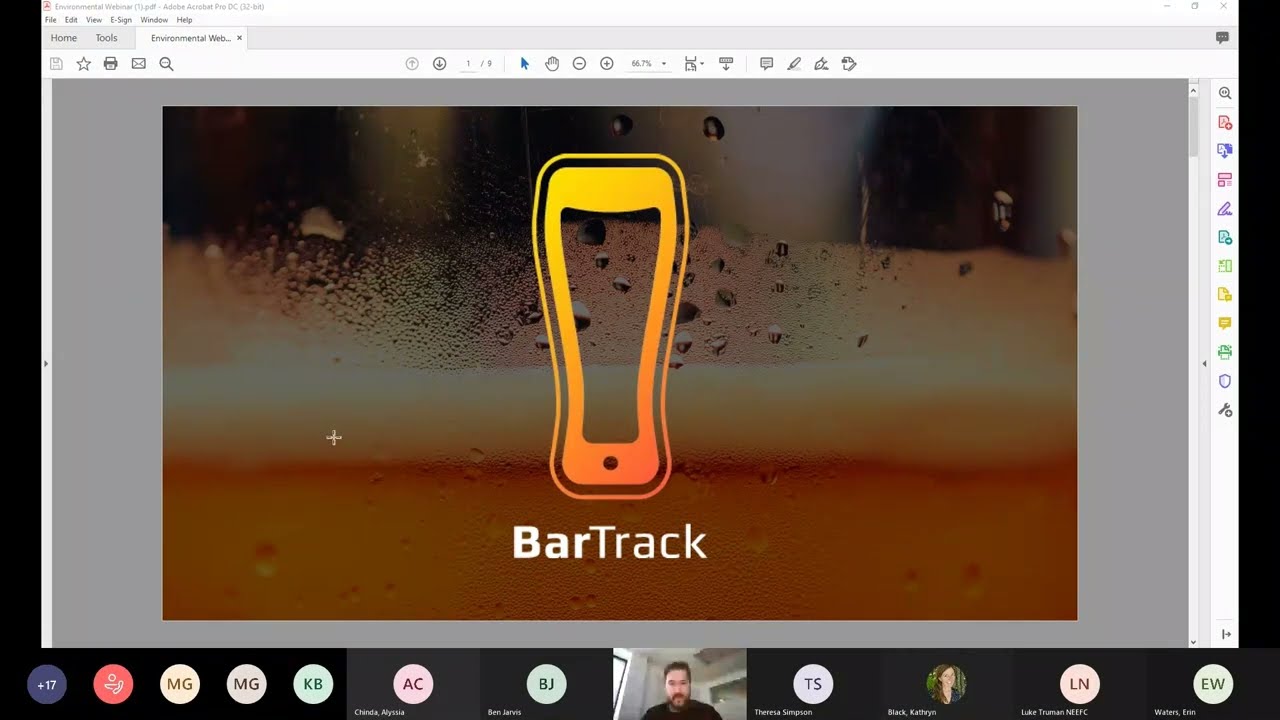Open Export PDF tool in right panel

tap(1225, 151)
